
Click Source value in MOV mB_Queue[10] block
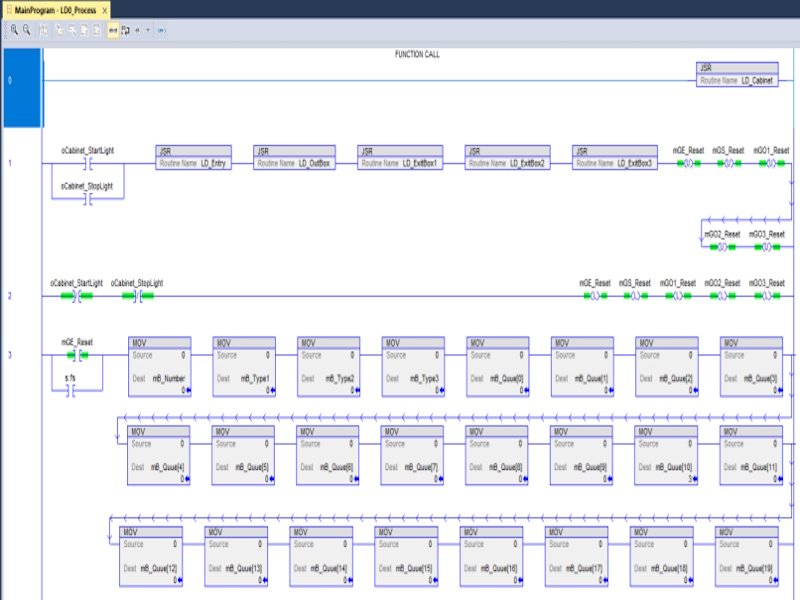point(690,442)
